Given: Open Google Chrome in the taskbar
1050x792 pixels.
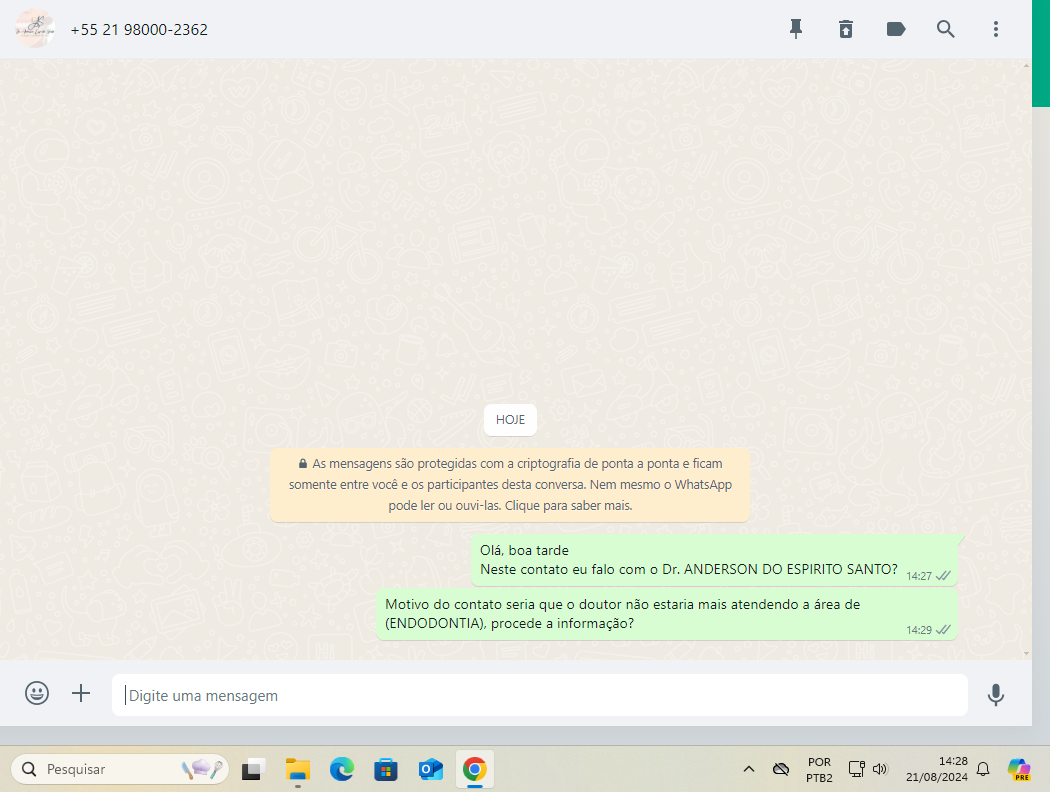Looking at the screenshot, I should 475,769.
